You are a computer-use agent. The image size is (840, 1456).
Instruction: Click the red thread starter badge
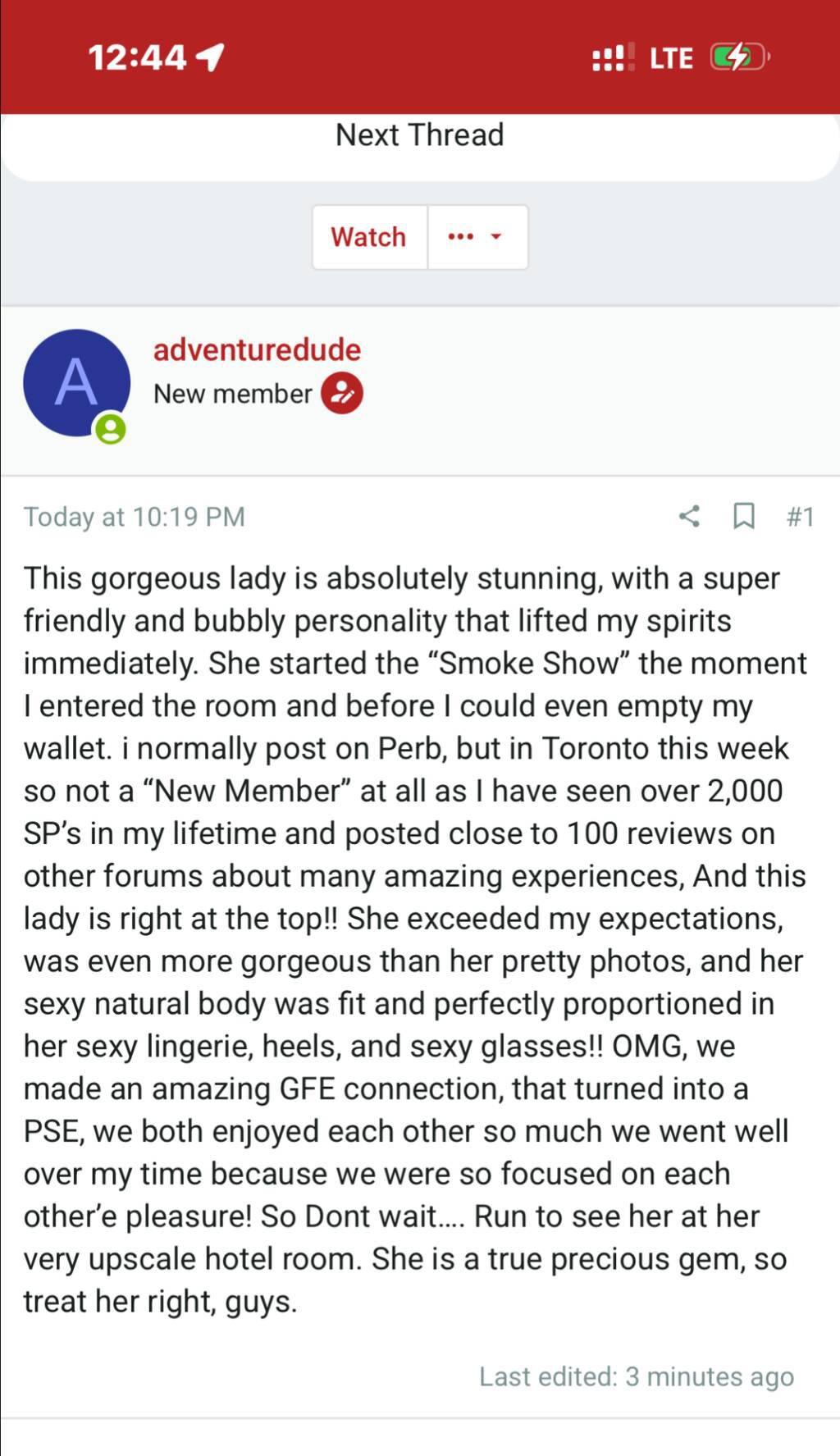coord(342,394)
